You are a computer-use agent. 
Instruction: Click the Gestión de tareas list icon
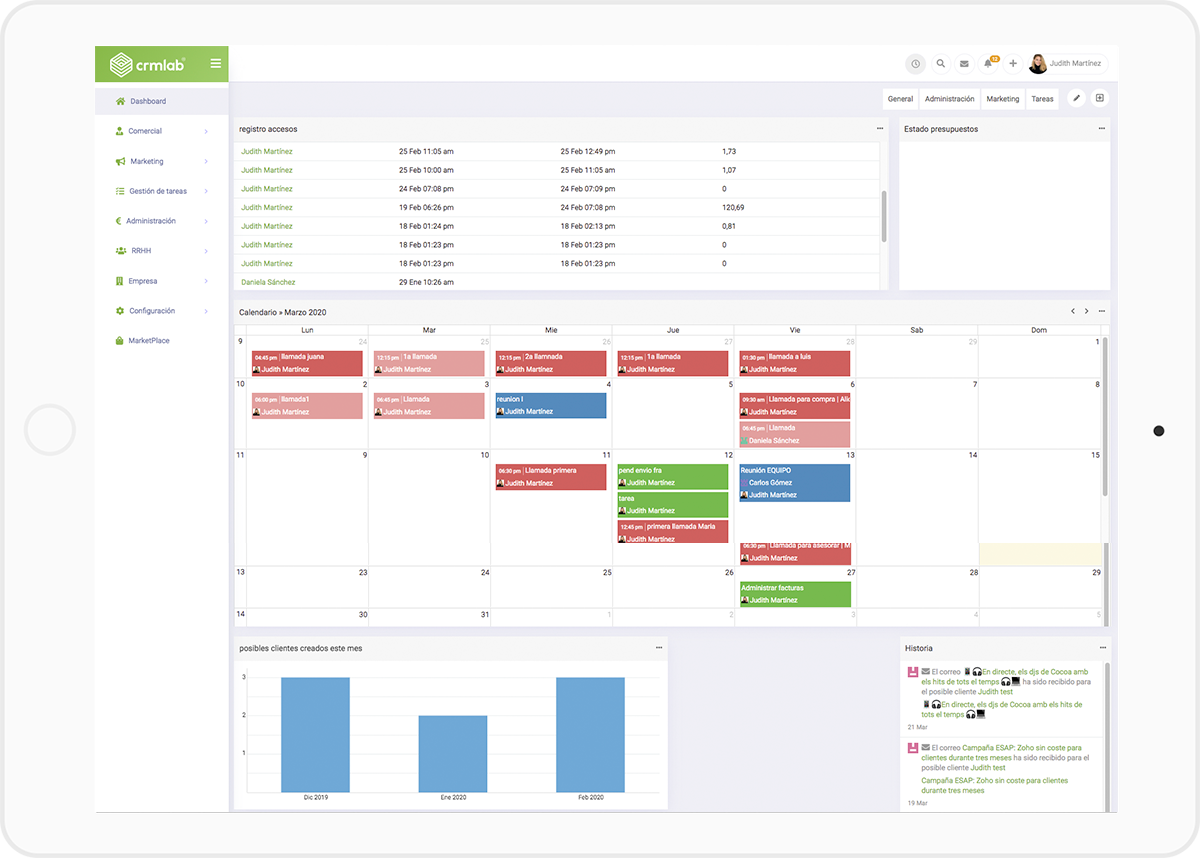point(120,191)
